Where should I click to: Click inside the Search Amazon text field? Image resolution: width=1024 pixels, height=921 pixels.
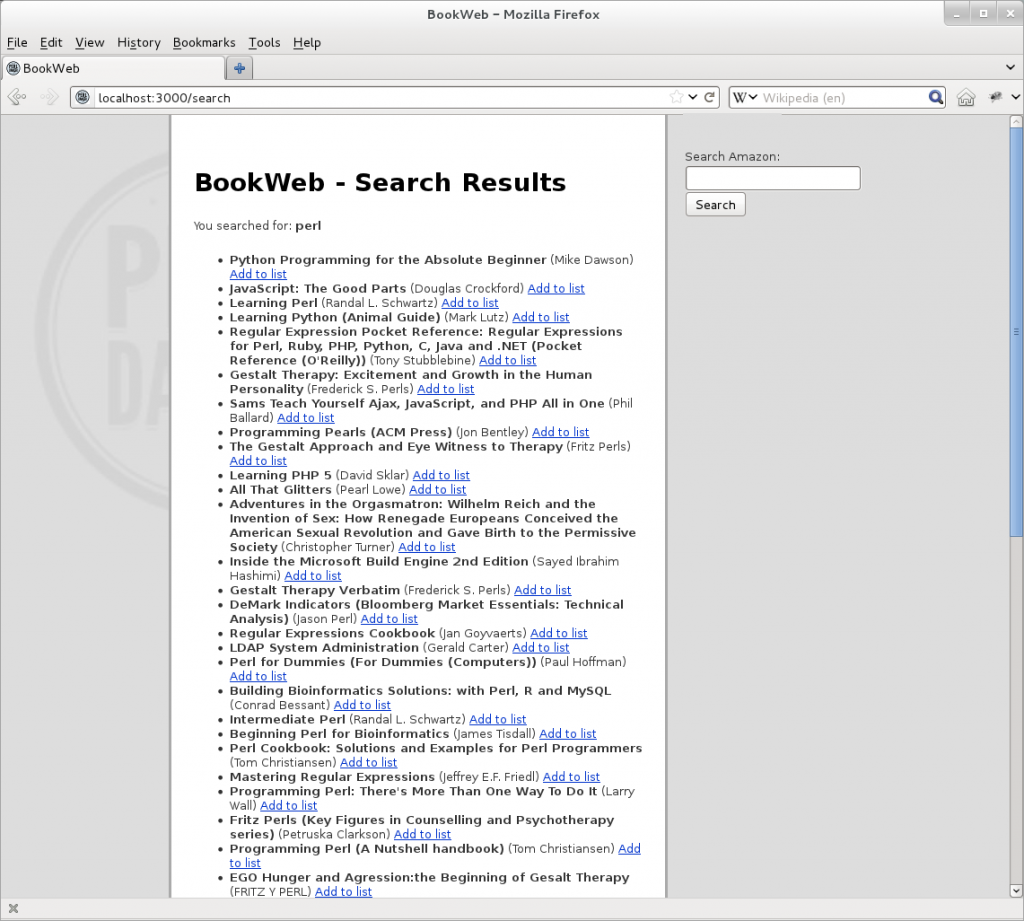(x=772, y=178)
